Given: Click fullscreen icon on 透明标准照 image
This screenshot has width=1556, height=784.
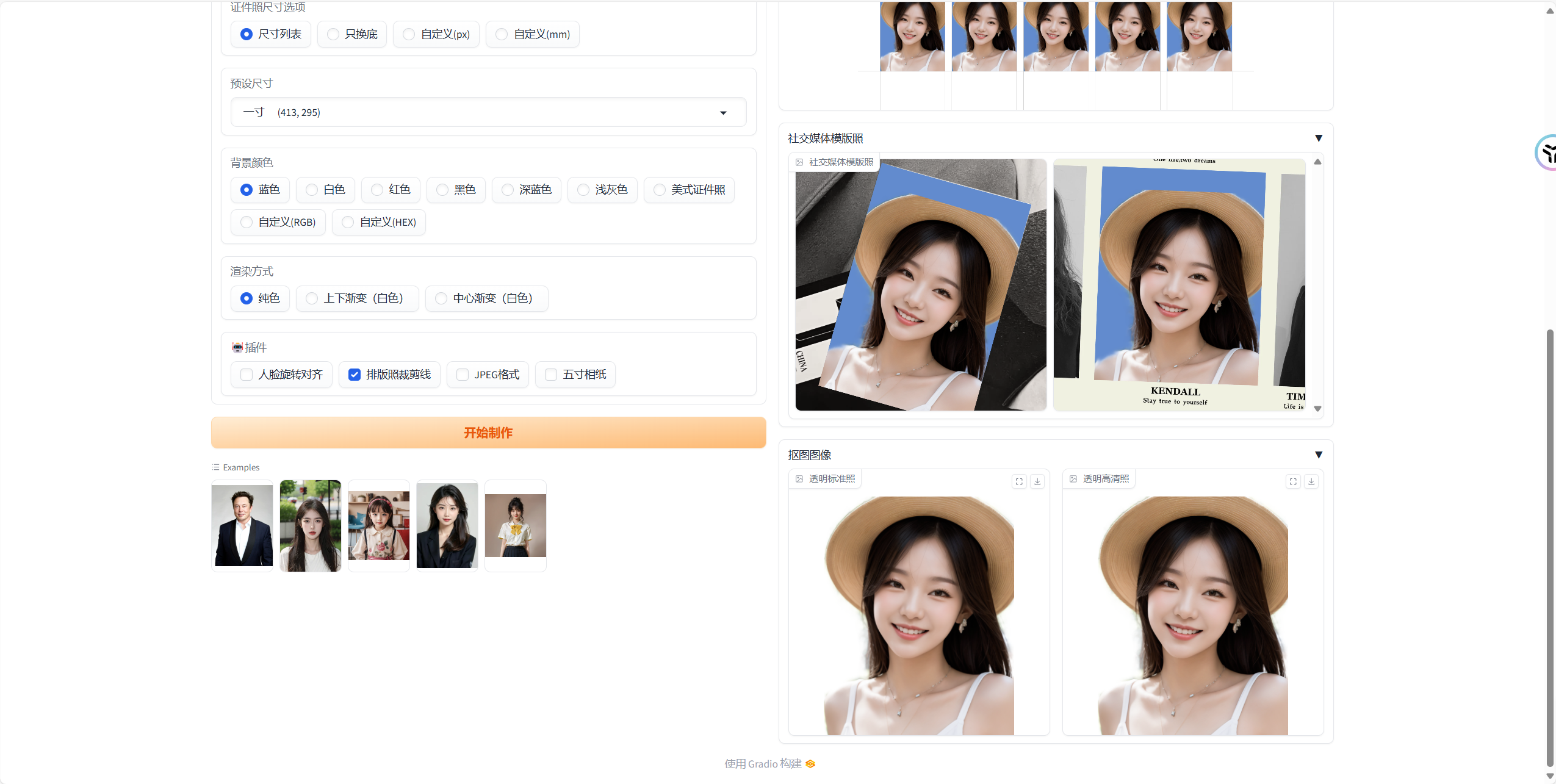Looking at the screenshot, I should coord(1019,481).
